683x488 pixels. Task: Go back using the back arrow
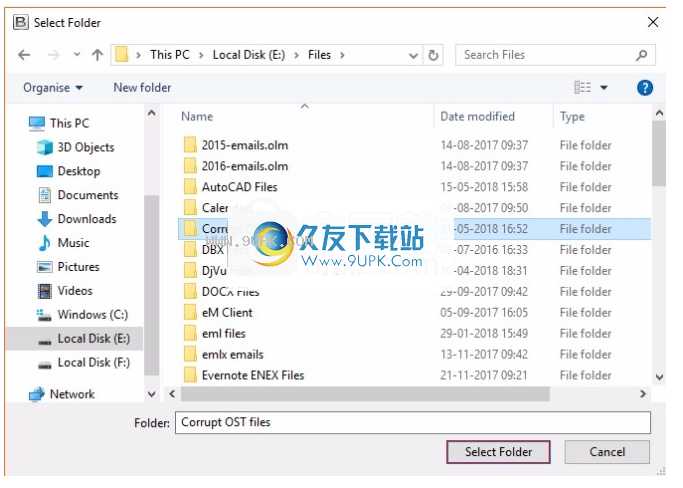(24, 55)
